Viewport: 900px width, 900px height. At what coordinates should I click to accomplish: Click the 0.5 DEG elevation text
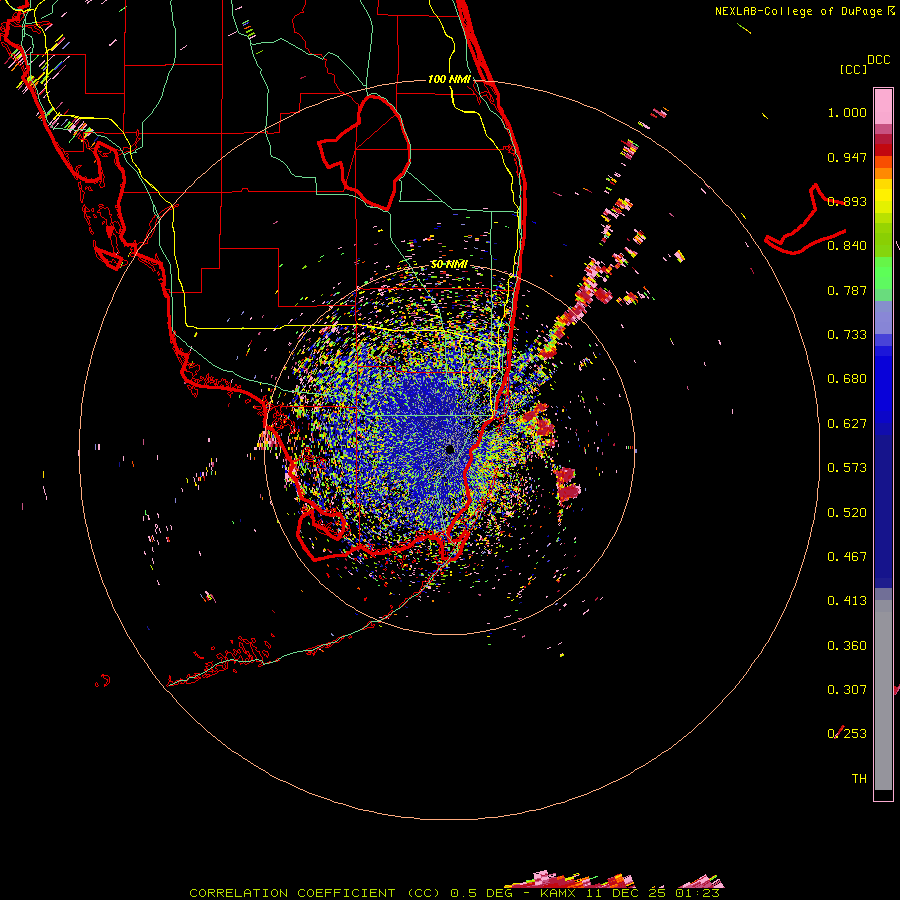(x=484, y=893)
